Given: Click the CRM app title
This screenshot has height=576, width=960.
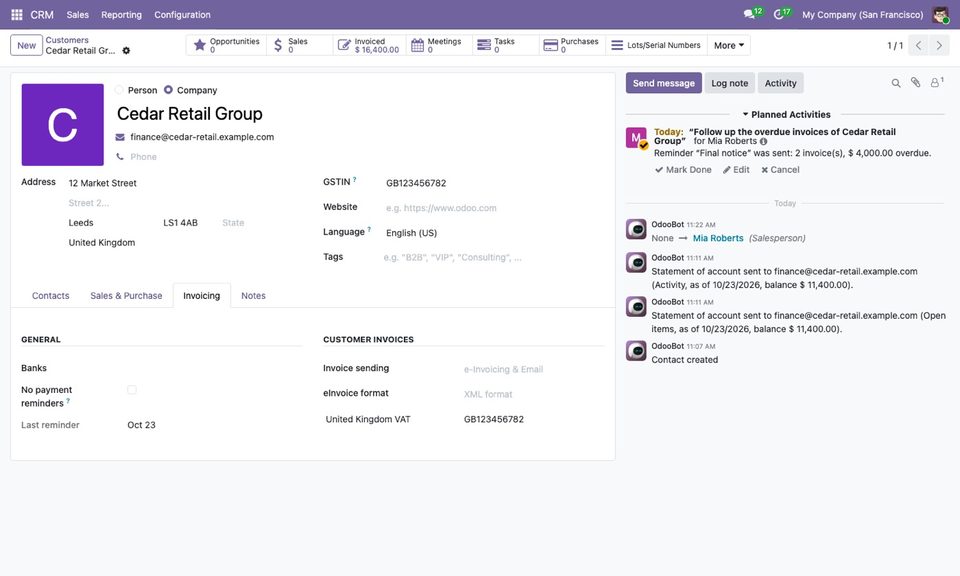Looking at the screenshot, I should tap(42, 15).
